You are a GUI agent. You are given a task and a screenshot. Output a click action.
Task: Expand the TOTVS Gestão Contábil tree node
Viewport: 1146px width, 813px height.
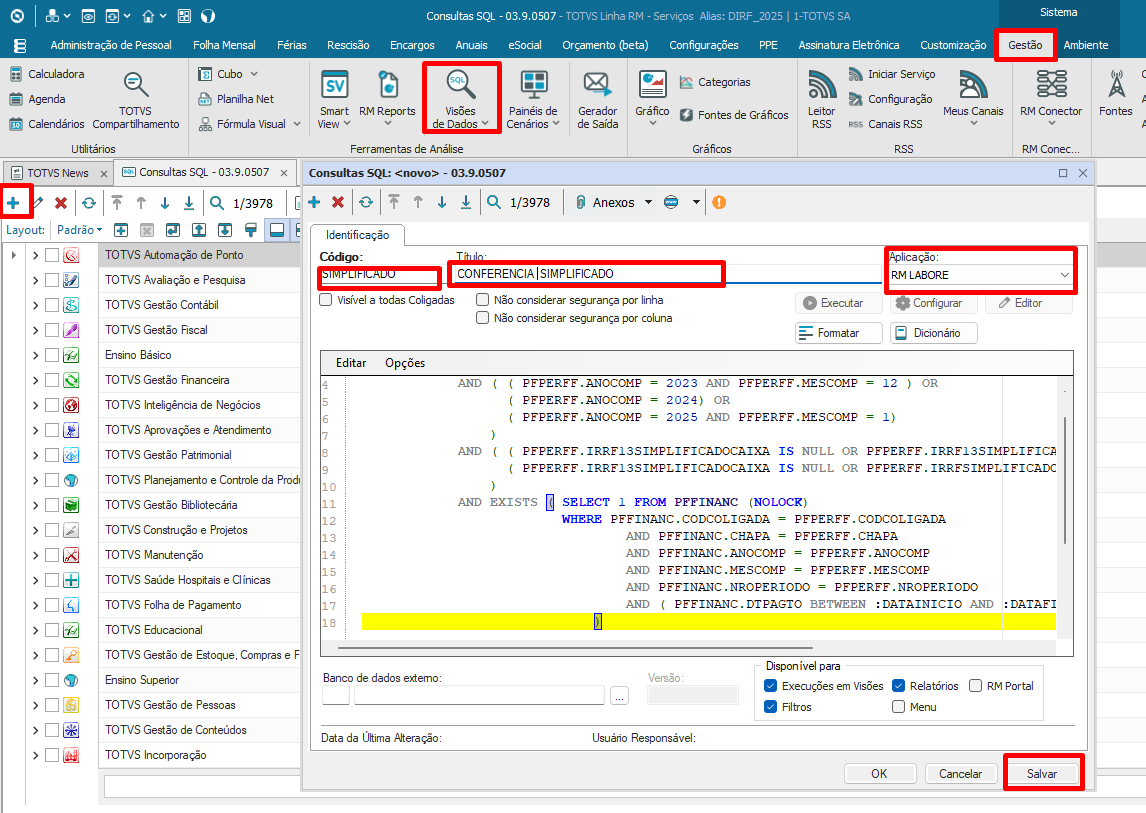[35, 305]
